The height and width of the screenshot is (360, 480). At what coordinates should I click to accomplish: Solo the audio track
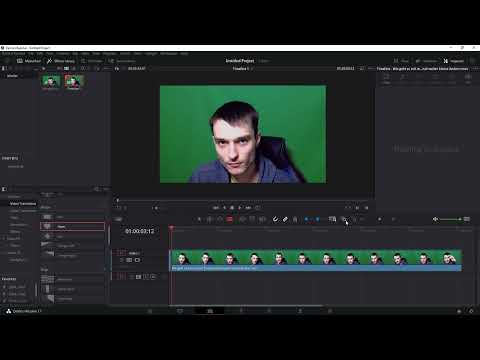pos(146,277)
